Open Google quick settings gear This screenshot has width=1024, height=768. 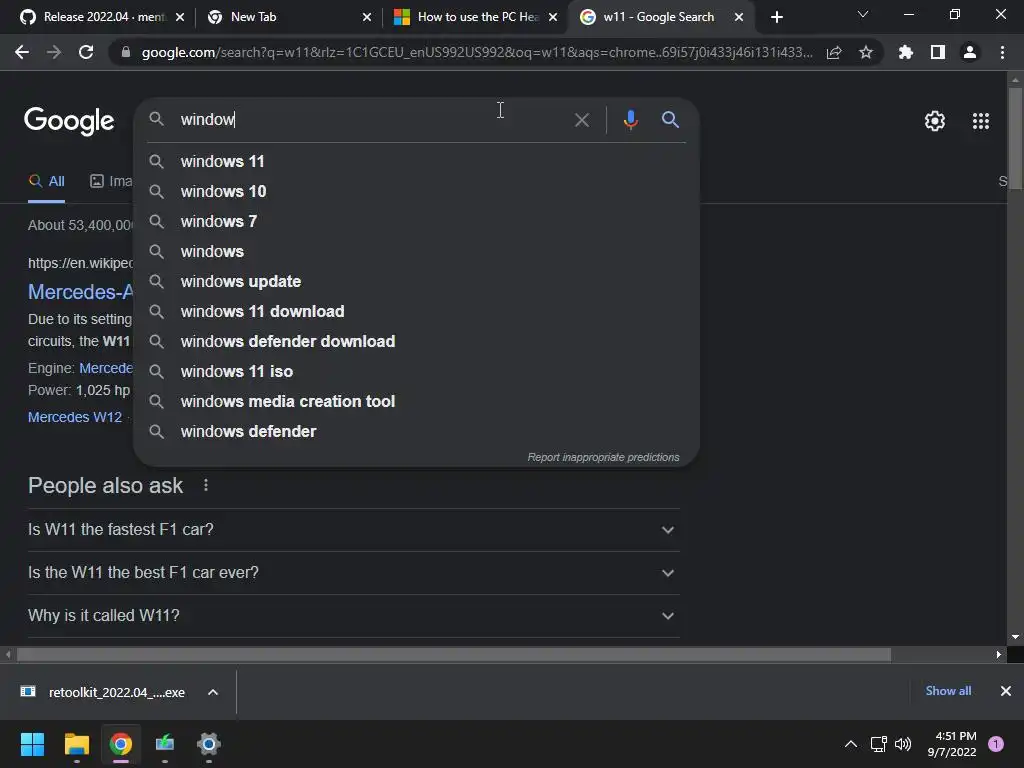[935, 121]
